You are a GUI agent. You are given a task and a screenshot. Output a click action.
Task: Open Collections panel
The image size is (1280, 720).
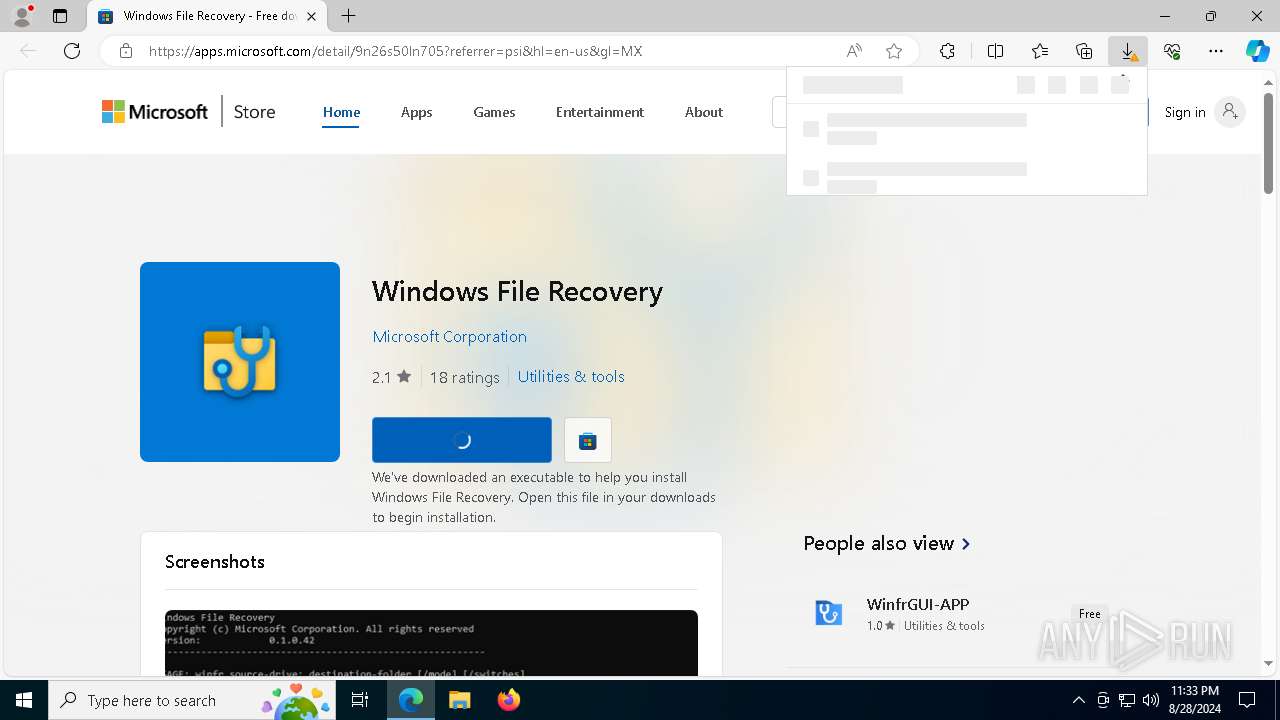(1084, 51)
